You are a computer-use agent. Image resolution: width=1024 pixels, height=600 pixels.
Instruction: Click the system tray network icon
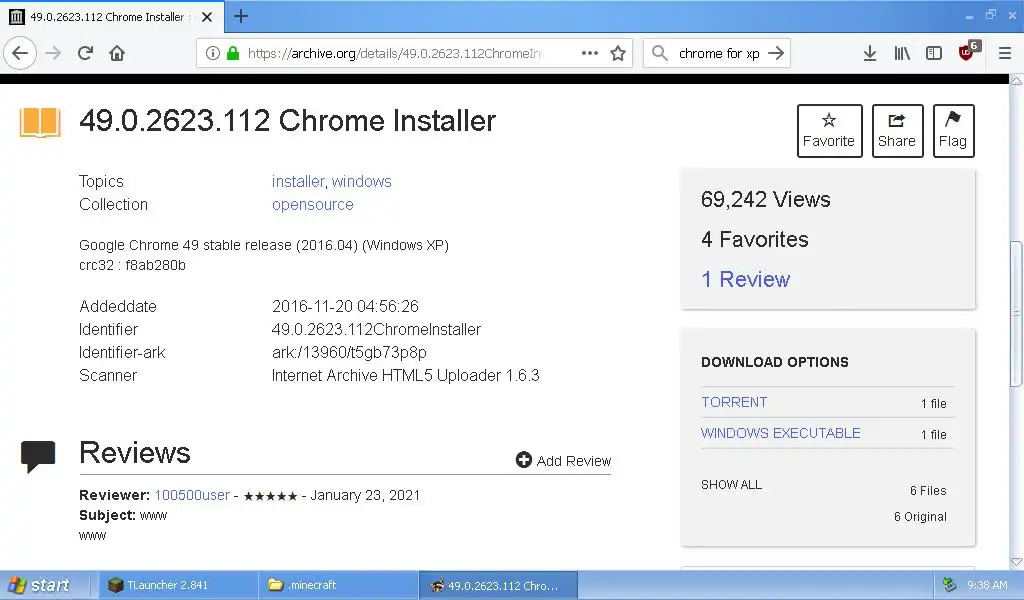[949, 585]
